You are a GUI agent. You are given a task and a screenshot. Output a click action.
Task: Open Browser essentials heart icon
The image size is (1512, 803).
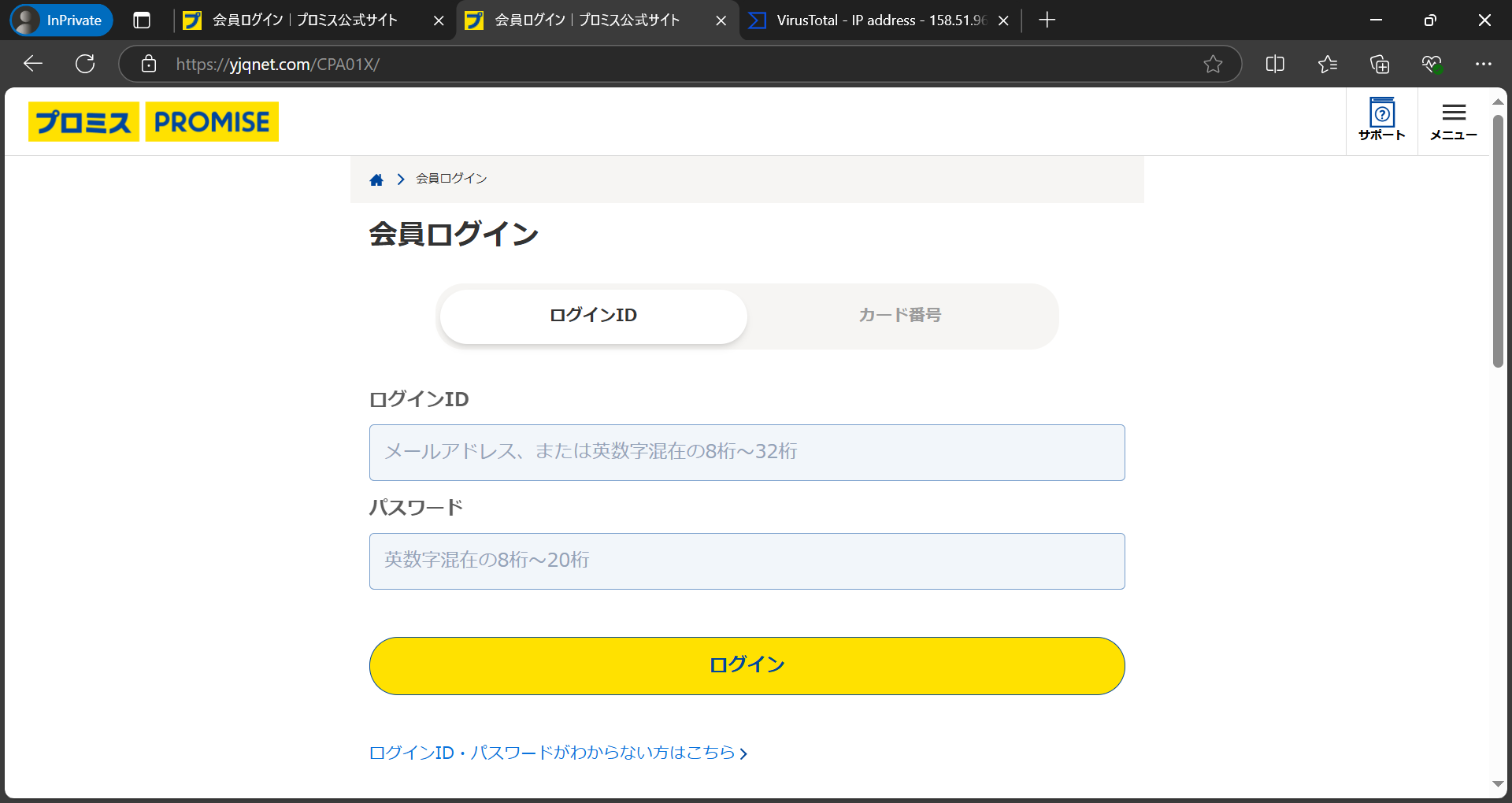[1432, 64]
